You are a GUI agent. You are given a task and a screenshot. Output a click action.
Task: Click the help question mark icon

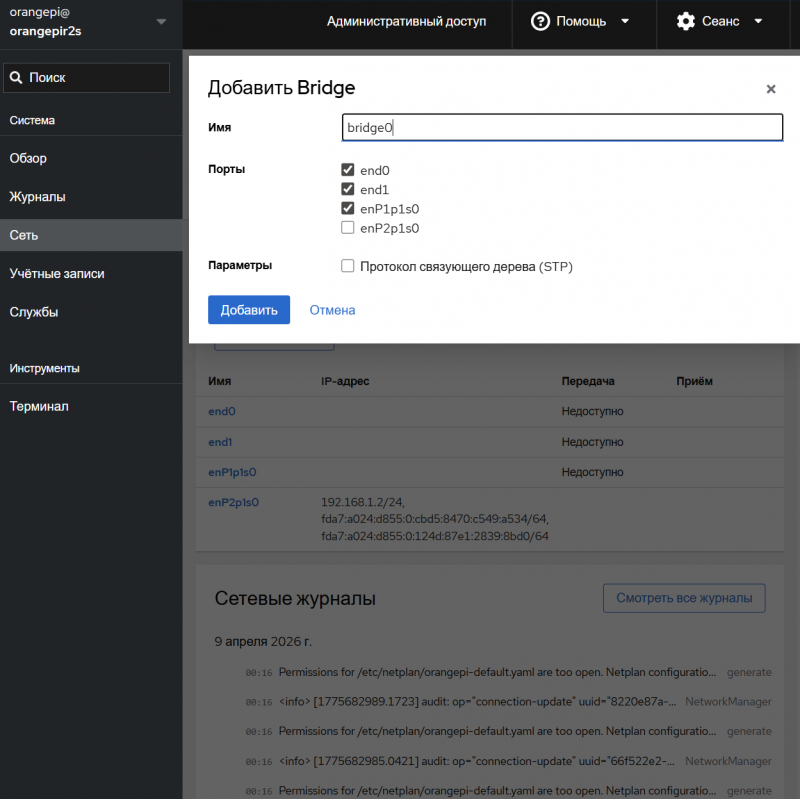[540, 21]
